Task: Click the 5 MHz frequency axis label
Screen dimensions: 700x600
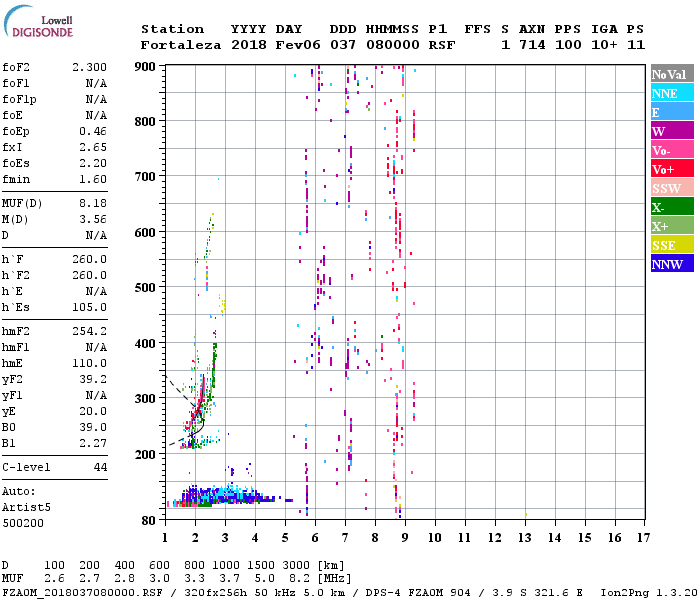Action: pyautogui.click(x=285, y=538)
